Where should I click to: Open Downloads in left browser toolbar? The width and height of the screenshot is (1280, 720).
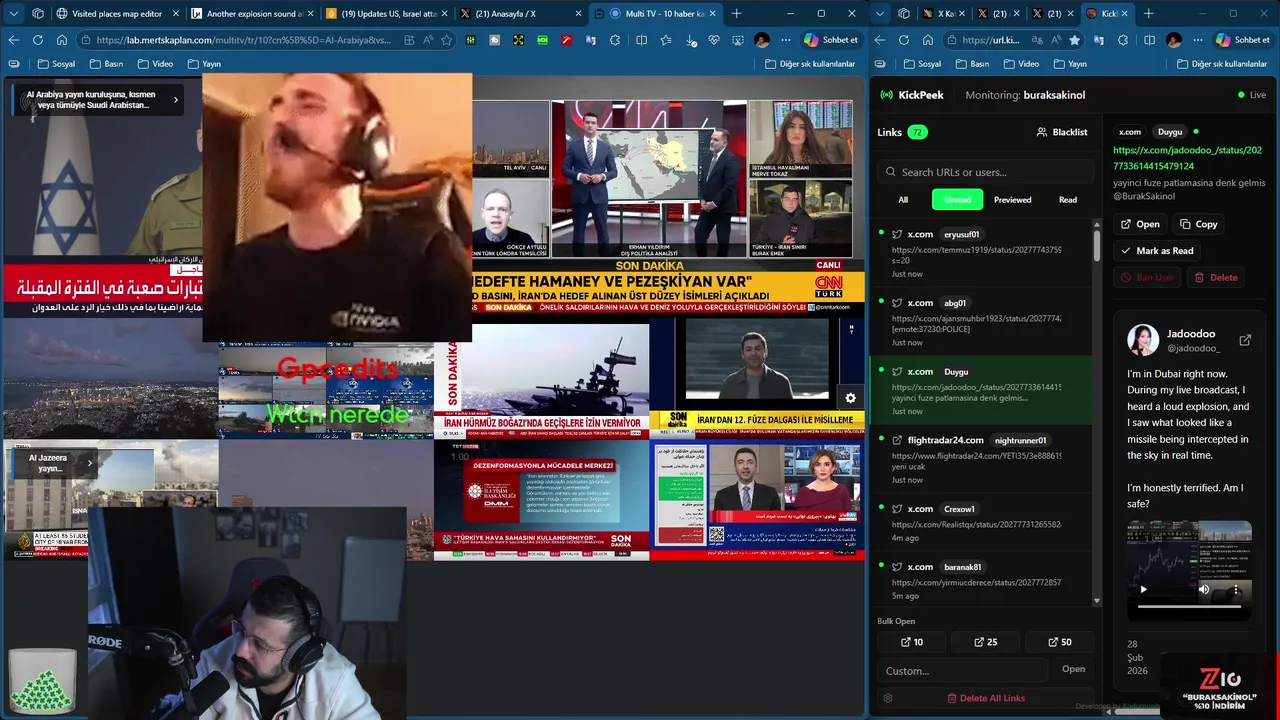point(692,40)
